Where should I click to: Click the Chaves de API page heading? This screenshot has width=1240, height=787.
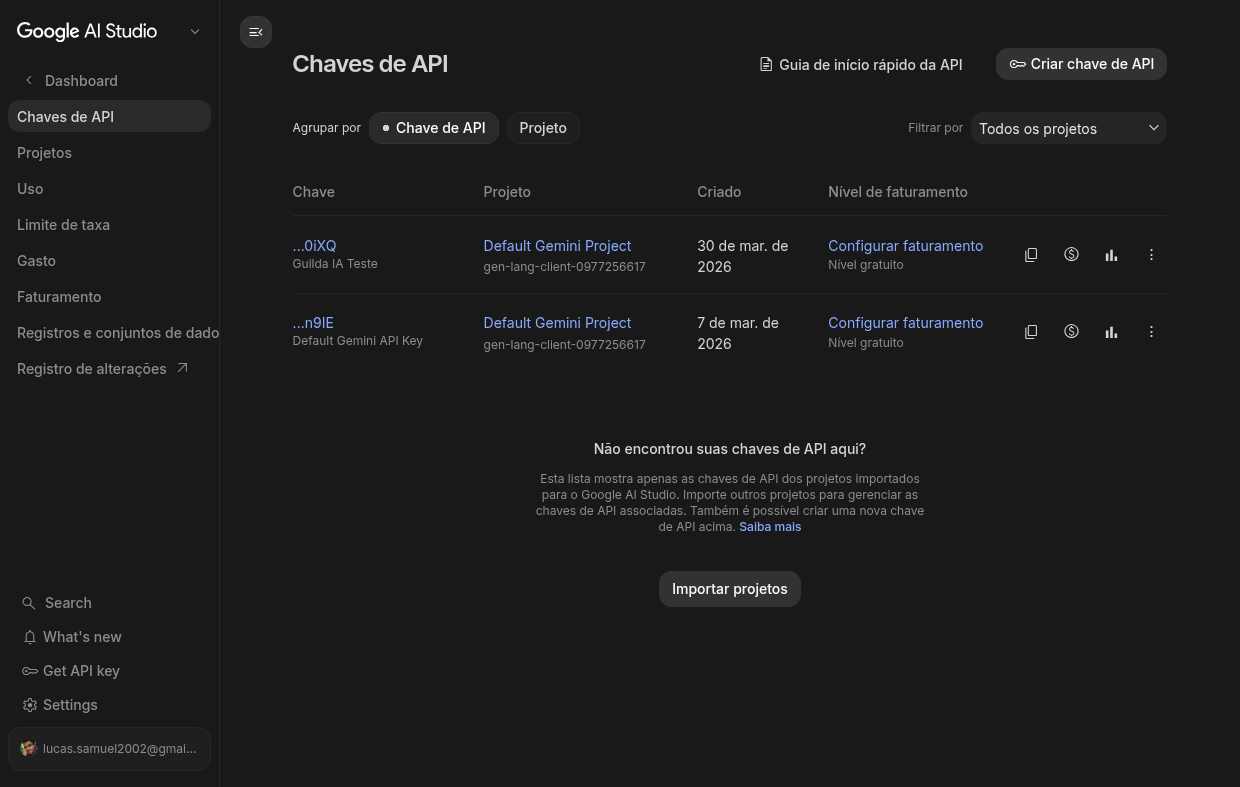click(x=370, y=64)
